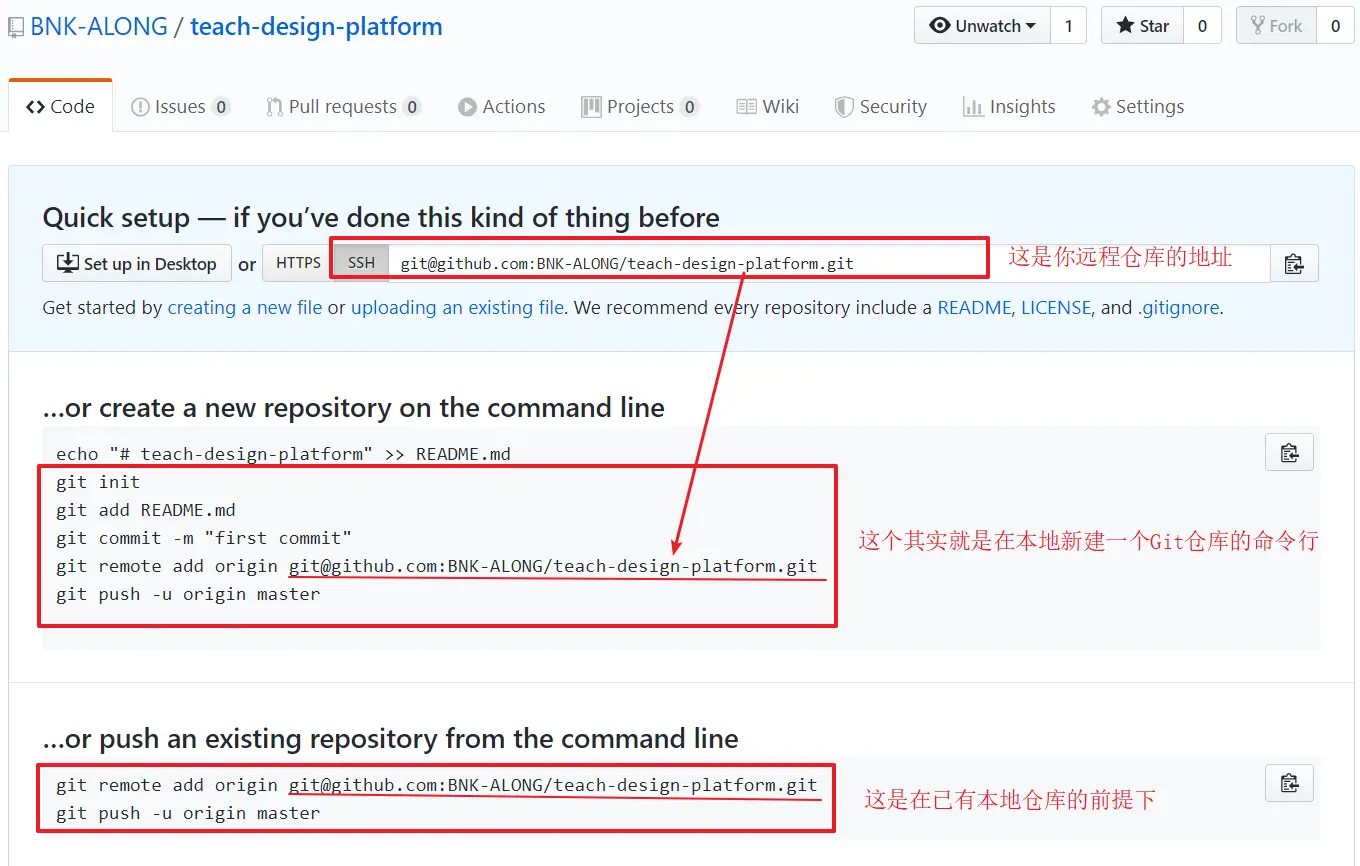Click the Unwatch eye icon
This screenshot has width=1360, height=866.
click(940, 26)
